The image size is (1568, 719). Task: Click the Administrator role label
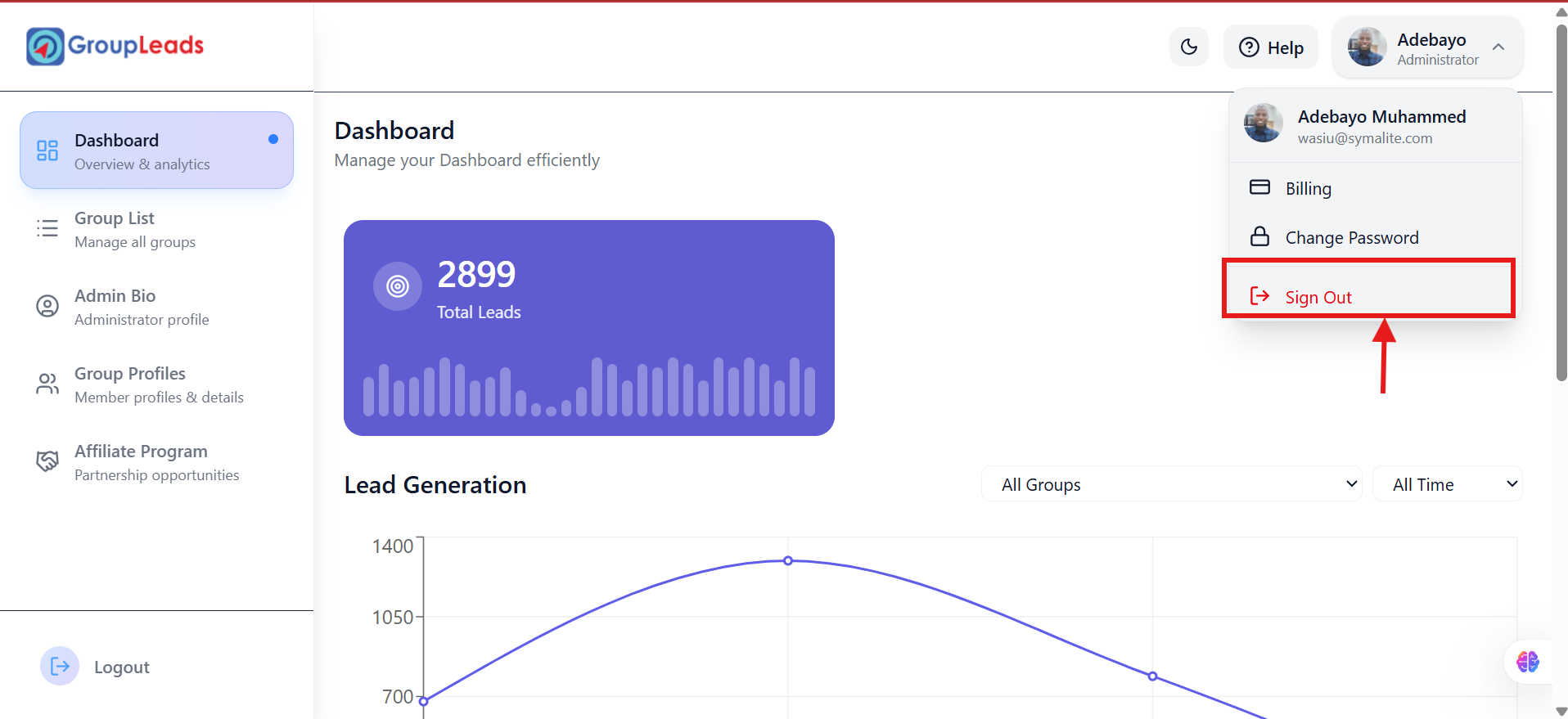tap(1438, 60)
